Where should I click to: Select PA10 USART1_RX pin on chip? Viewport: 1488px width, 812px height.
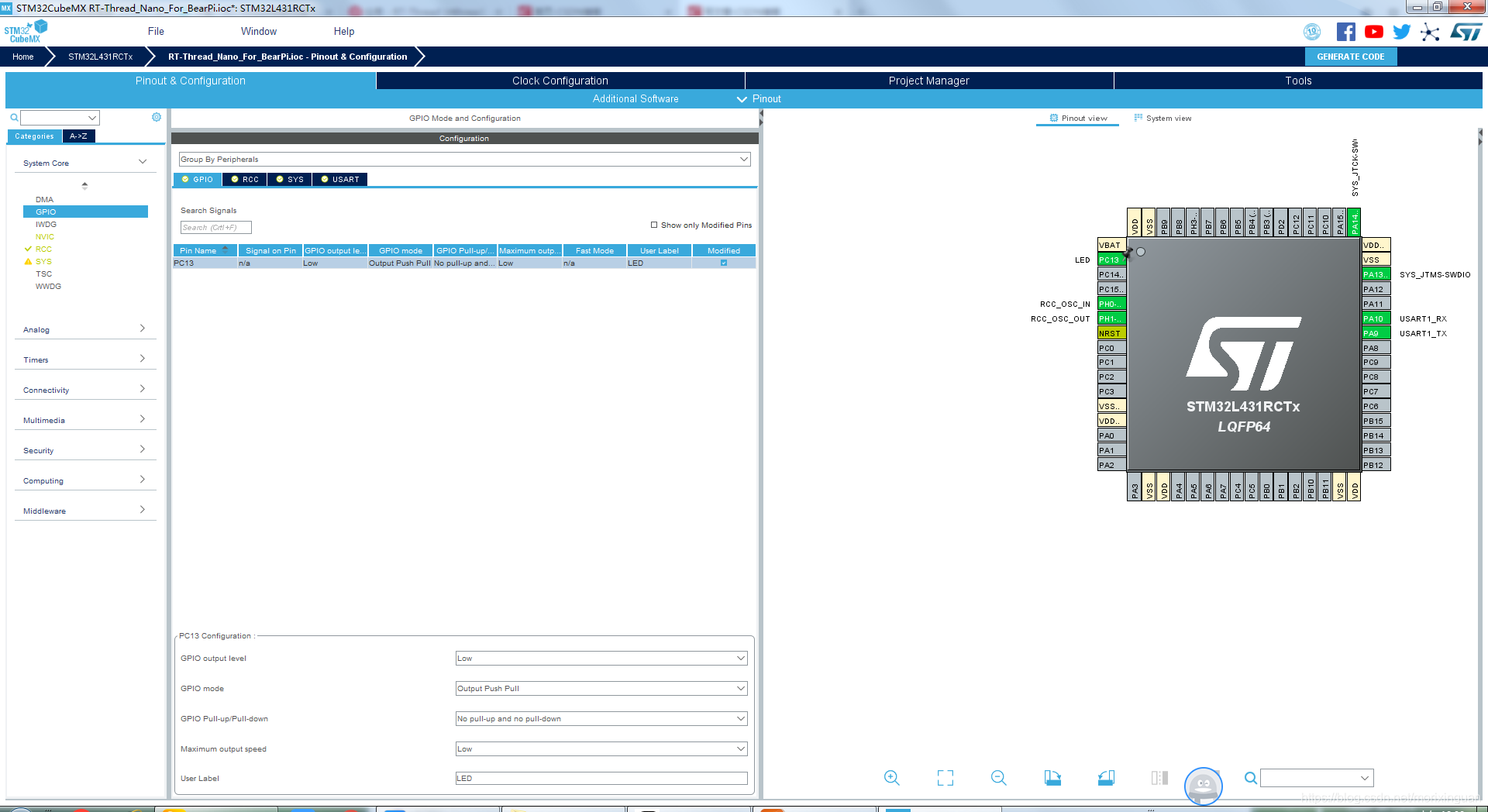tap(1376, 318)
